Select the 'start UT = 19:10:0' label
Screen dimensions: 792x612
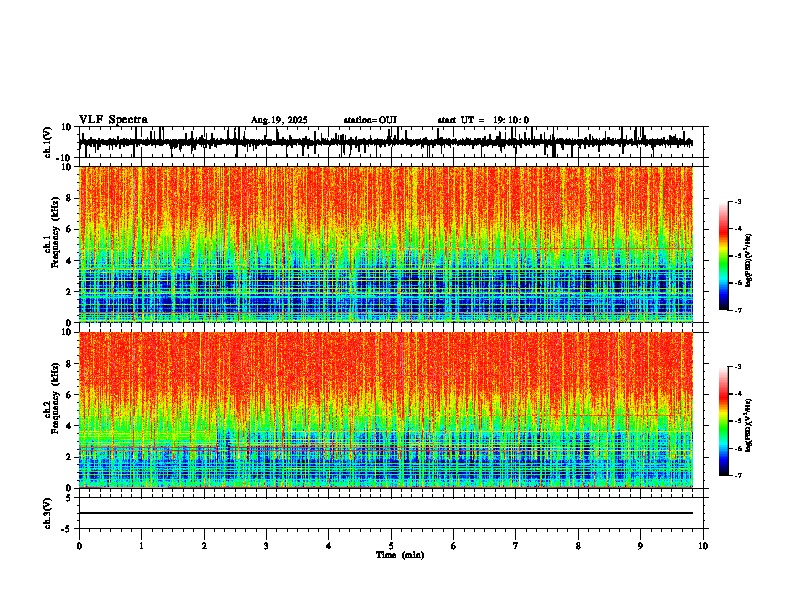click(483, 120)
